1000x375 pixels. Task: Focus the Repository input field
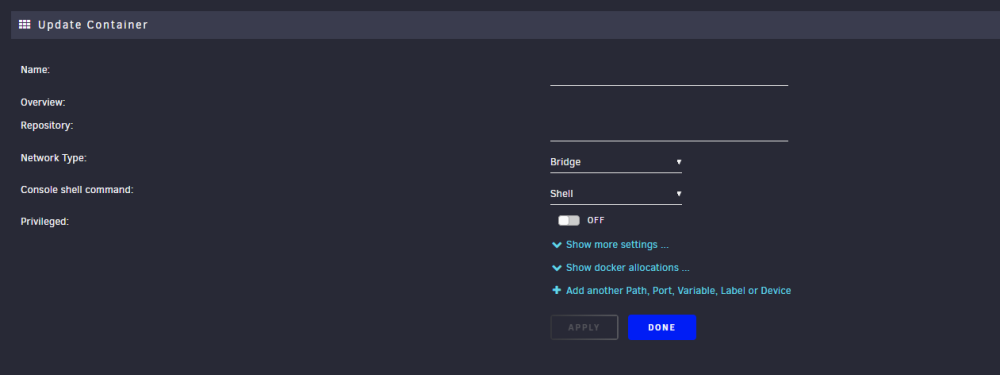pyautogui.click(x=669, y=130)
